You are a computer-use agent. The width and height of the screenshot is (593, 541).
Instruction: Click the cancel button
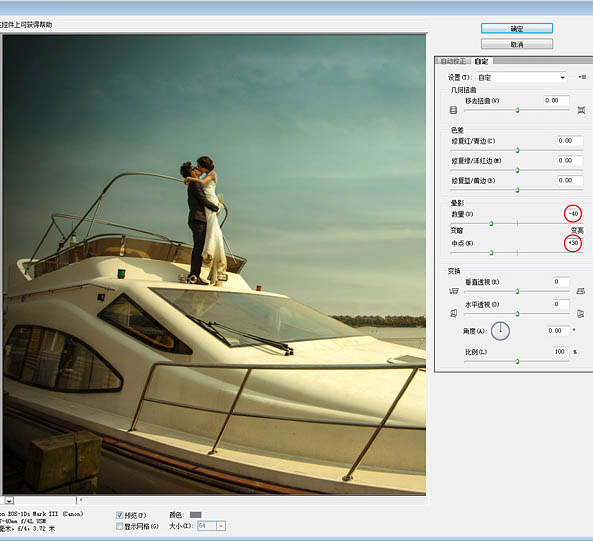click(517, 44)
